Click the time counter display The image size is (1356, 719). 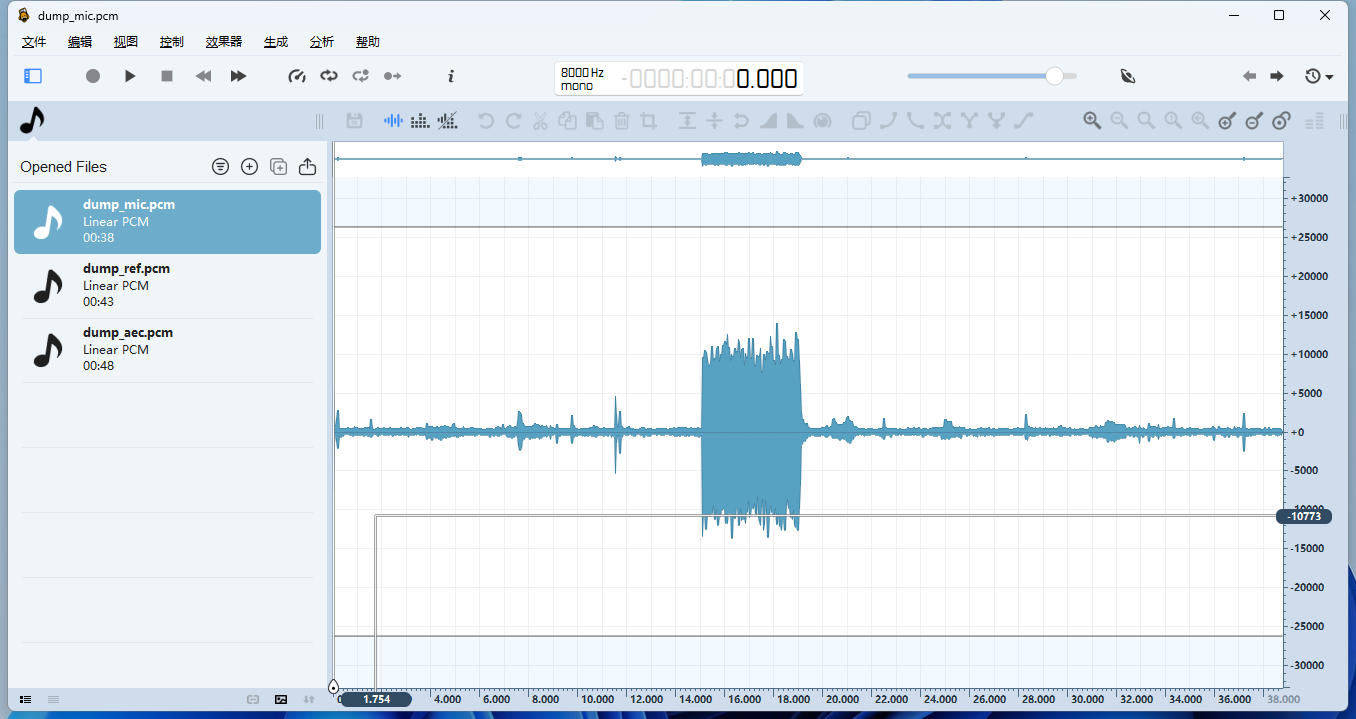point(710,79)
